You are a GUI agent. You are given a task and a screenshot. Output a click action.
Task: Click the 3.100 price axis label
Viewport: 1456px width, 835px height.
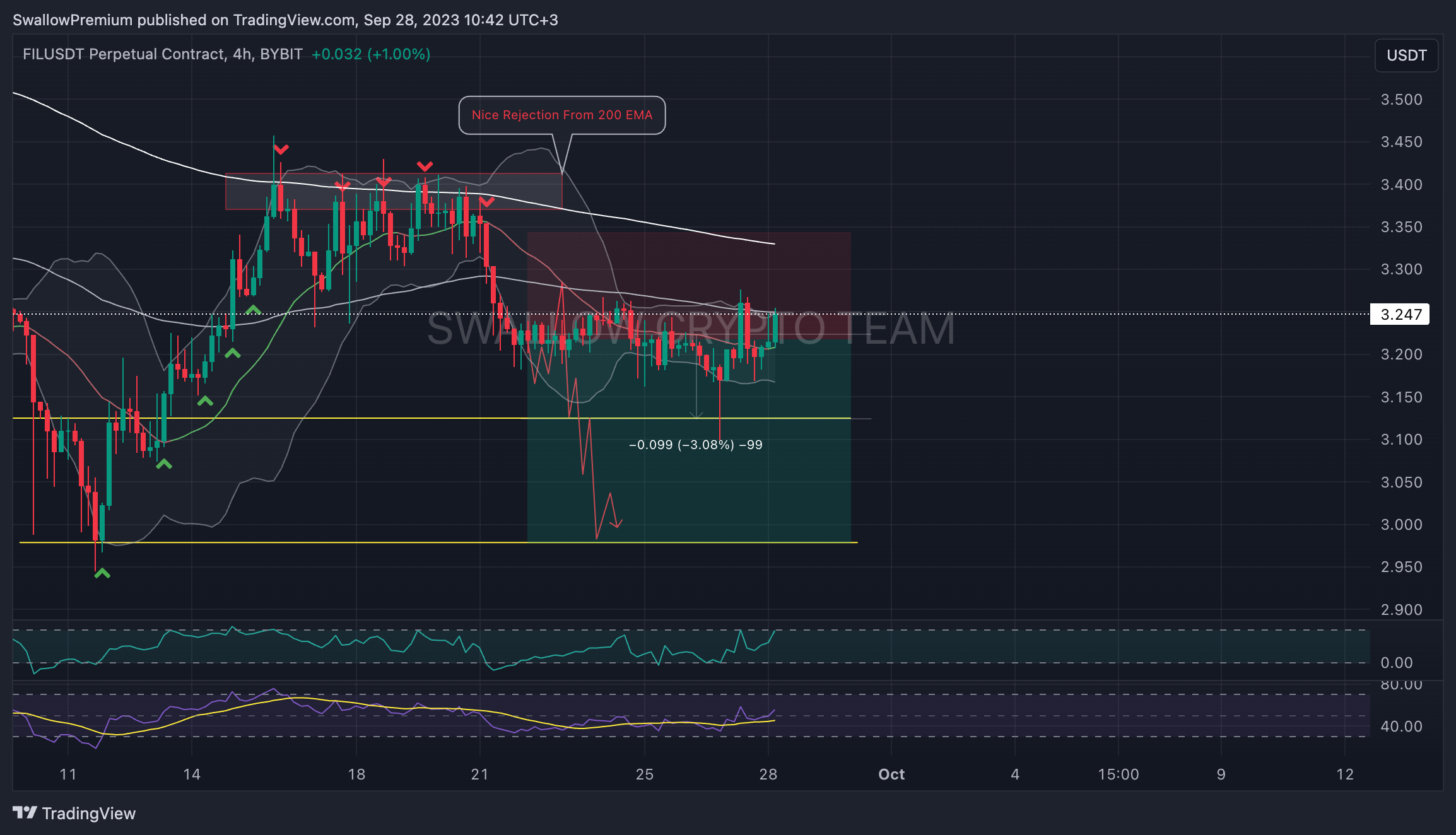tap(1401, 440)
